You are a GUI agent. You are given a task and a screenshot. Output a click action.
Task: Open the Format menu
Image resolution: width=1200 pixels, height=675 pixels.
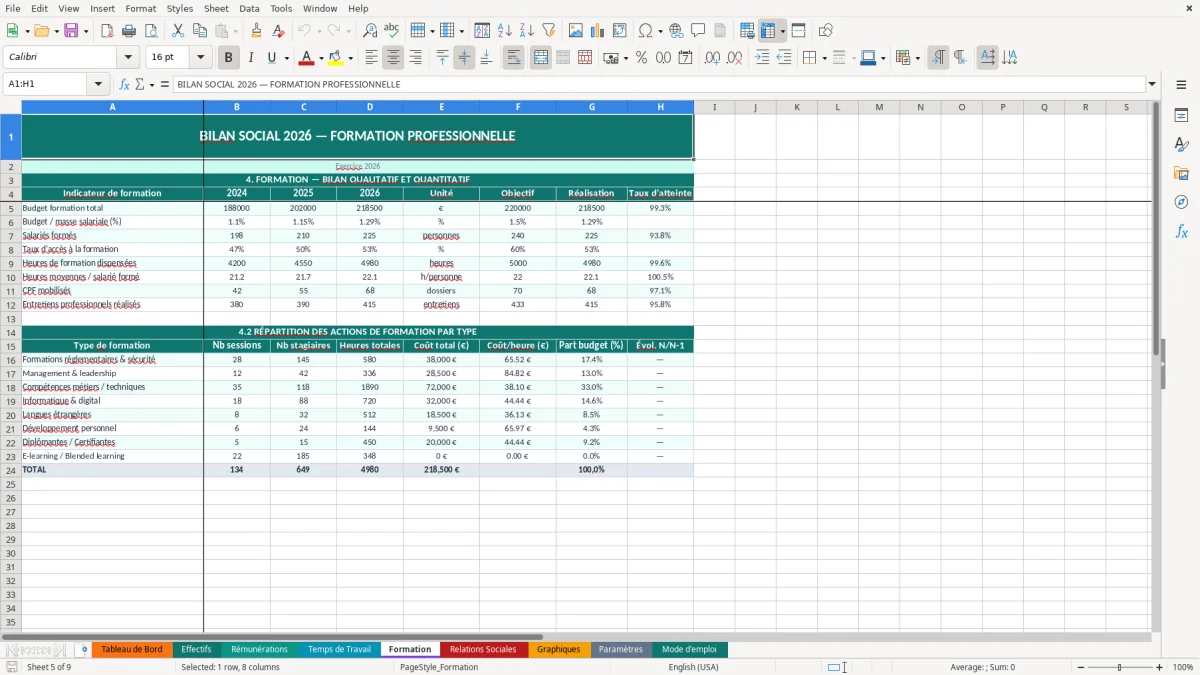tap(140, 8)
